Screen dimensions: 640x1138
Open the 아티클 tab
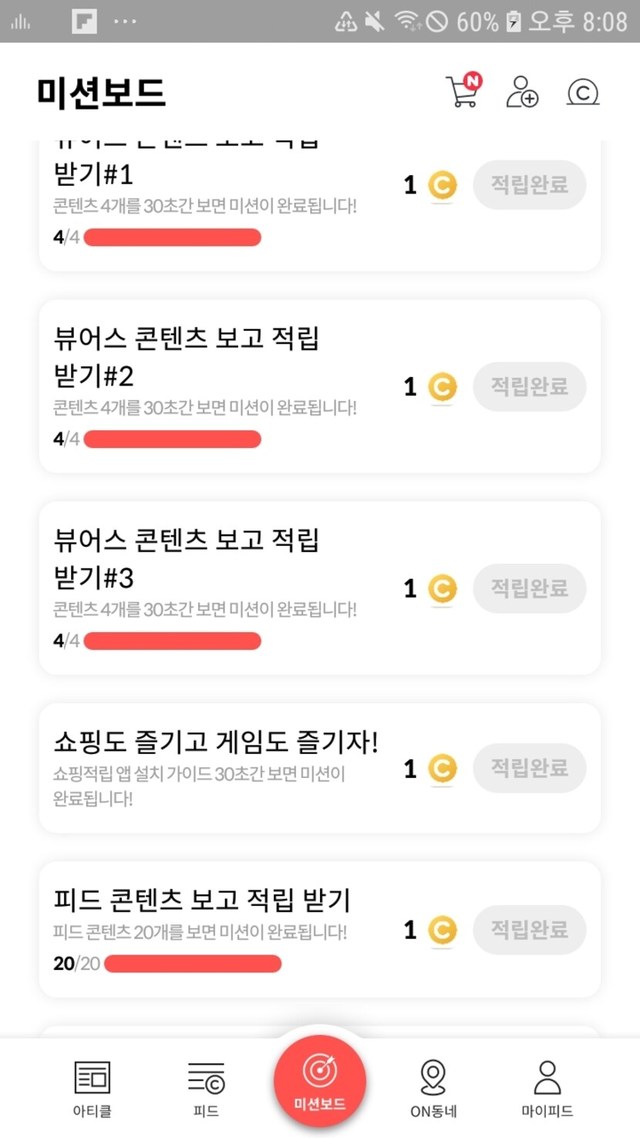tap(92, 1088)
